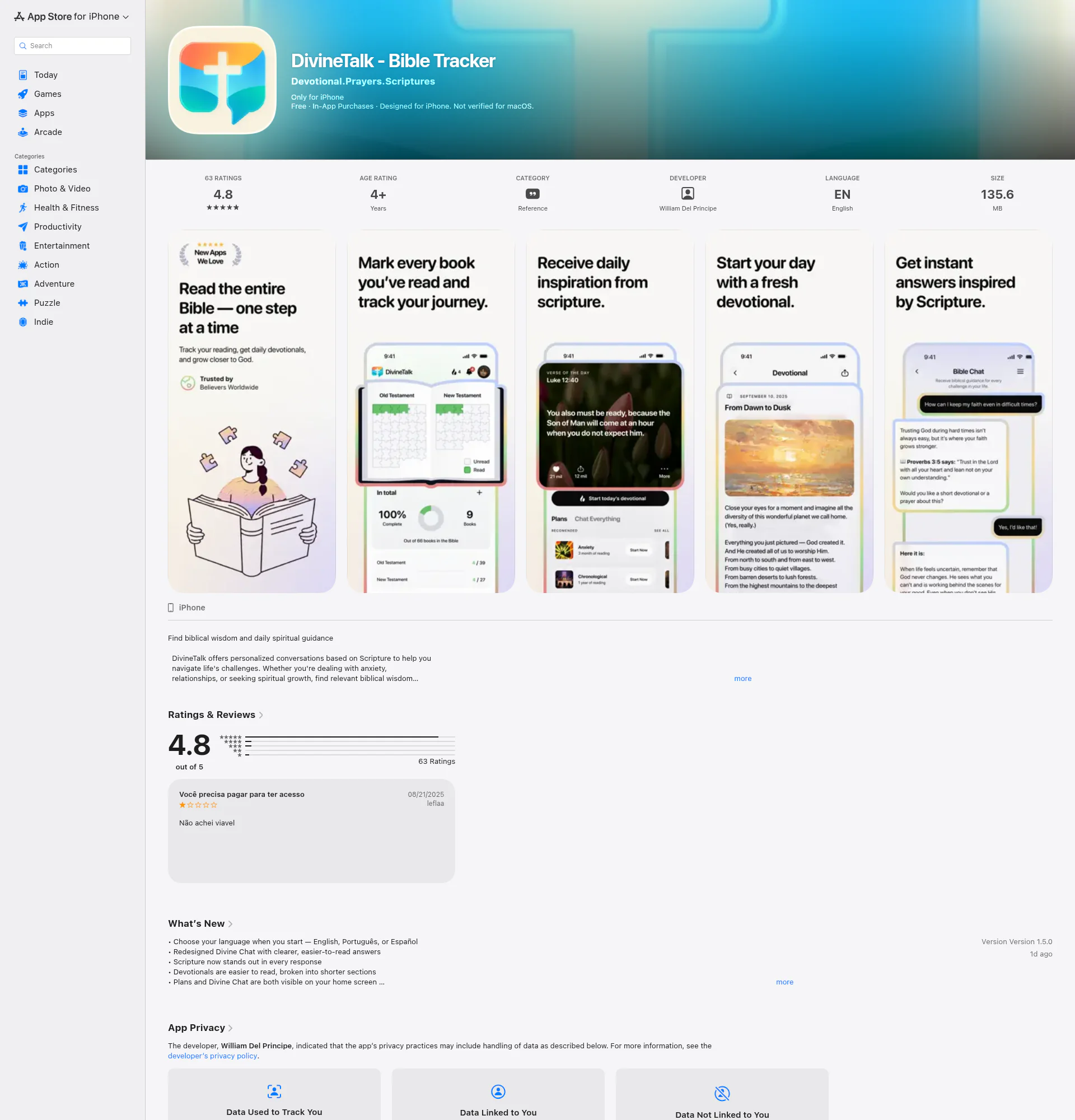1075x1120 pixels.
Task: Open the Today section icon
Action: (x=23, y=75)
